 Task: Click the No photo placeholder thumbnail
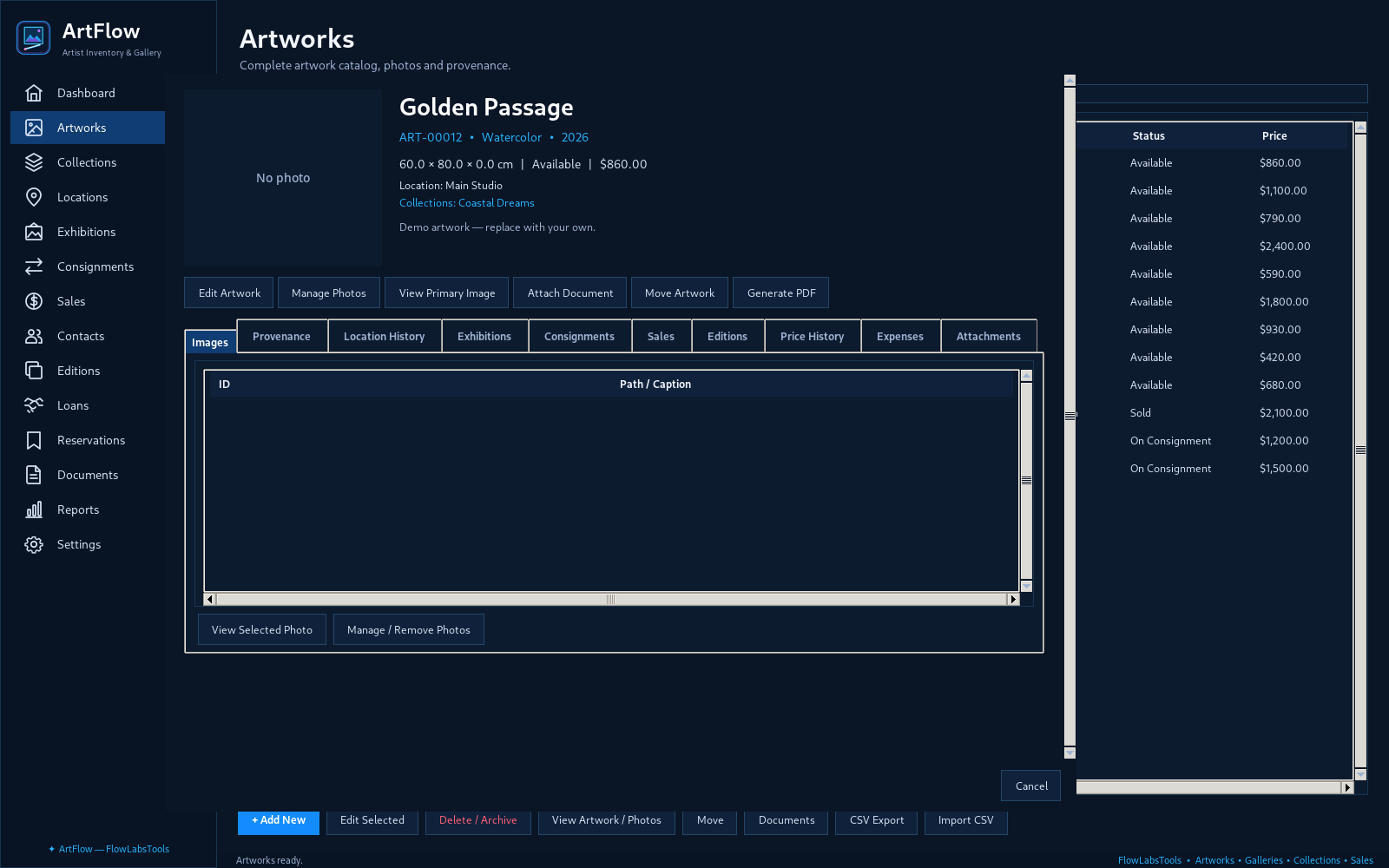(x=283, y=177)
